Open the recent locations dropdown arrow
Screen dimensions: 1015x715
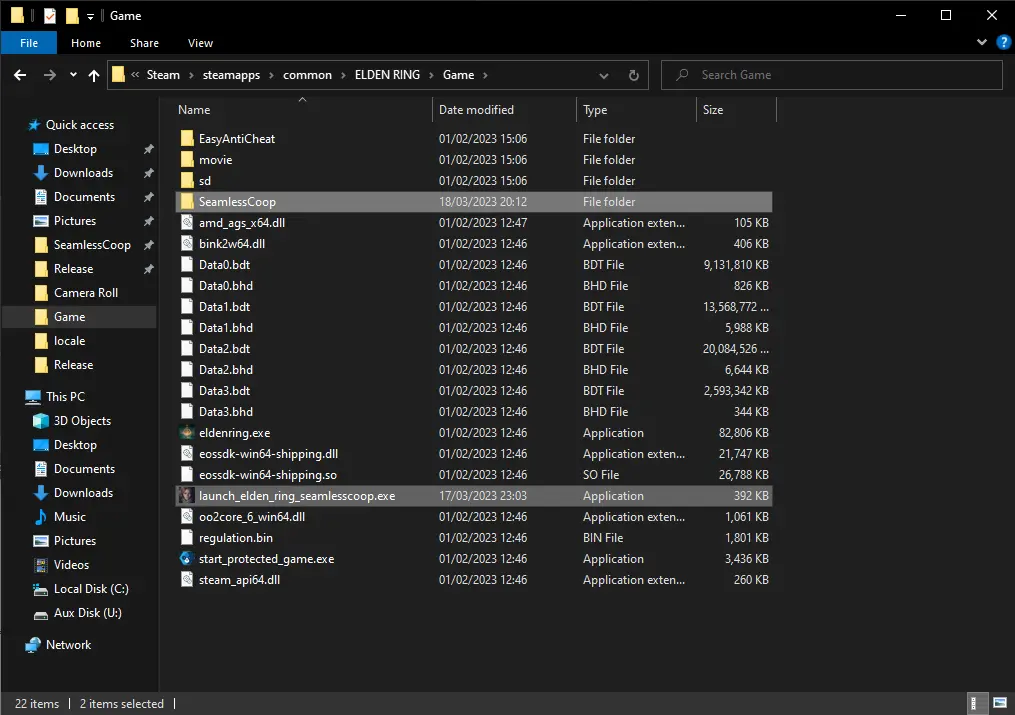(x=73, y=75)
